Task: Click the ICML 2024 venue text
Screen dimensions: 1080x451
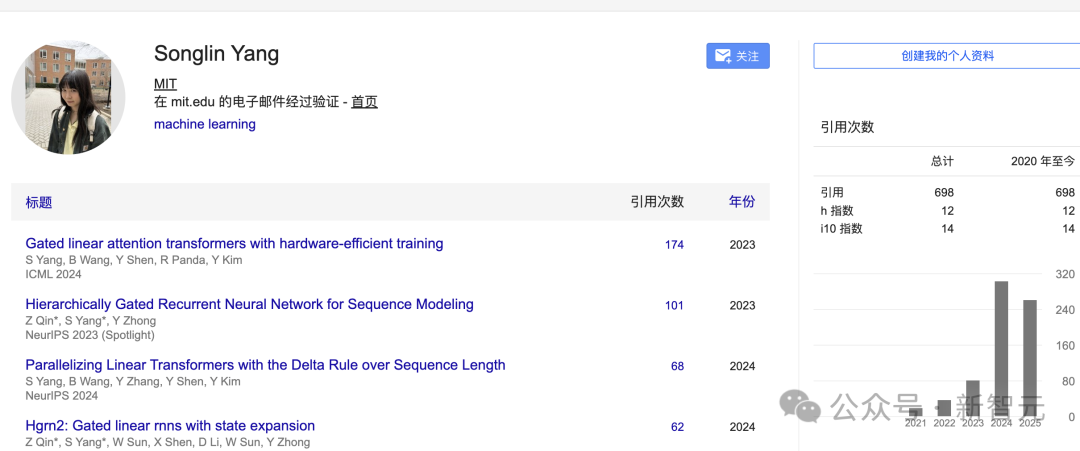Action: click(53, 274)
